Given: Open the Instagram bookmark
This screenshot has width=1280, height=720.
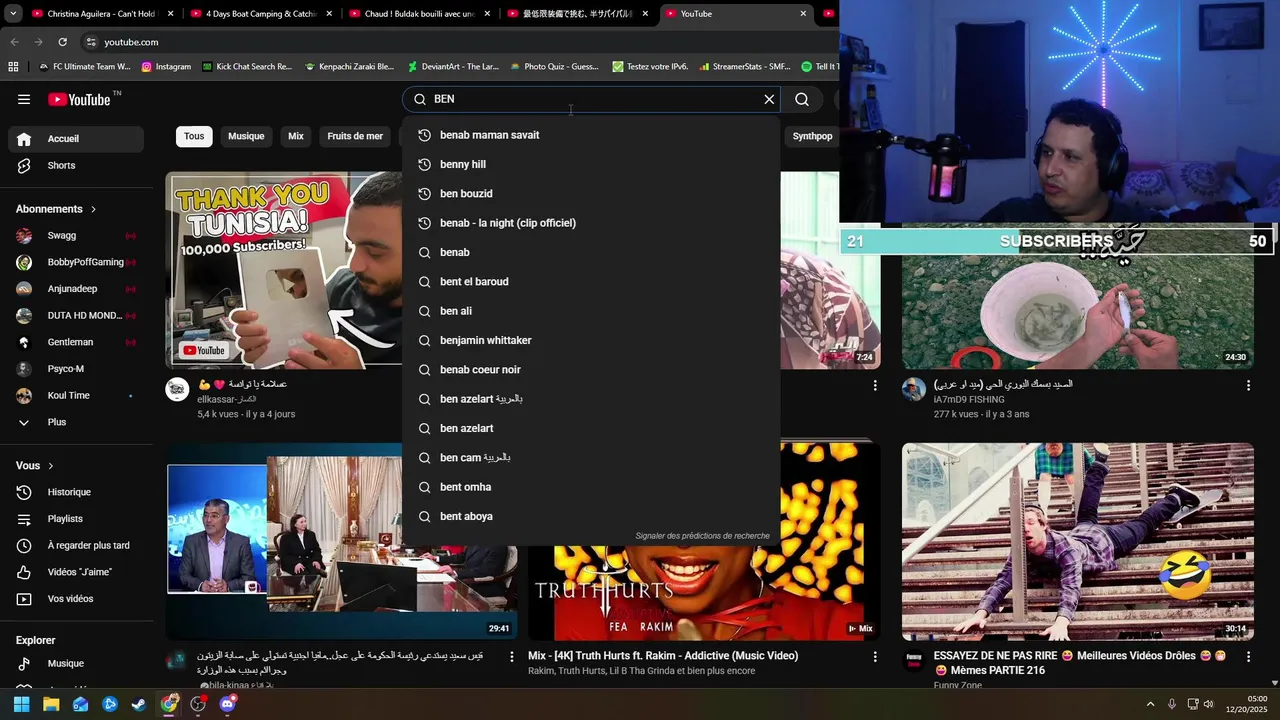Looking at the screenshot, I should (166, 67).
